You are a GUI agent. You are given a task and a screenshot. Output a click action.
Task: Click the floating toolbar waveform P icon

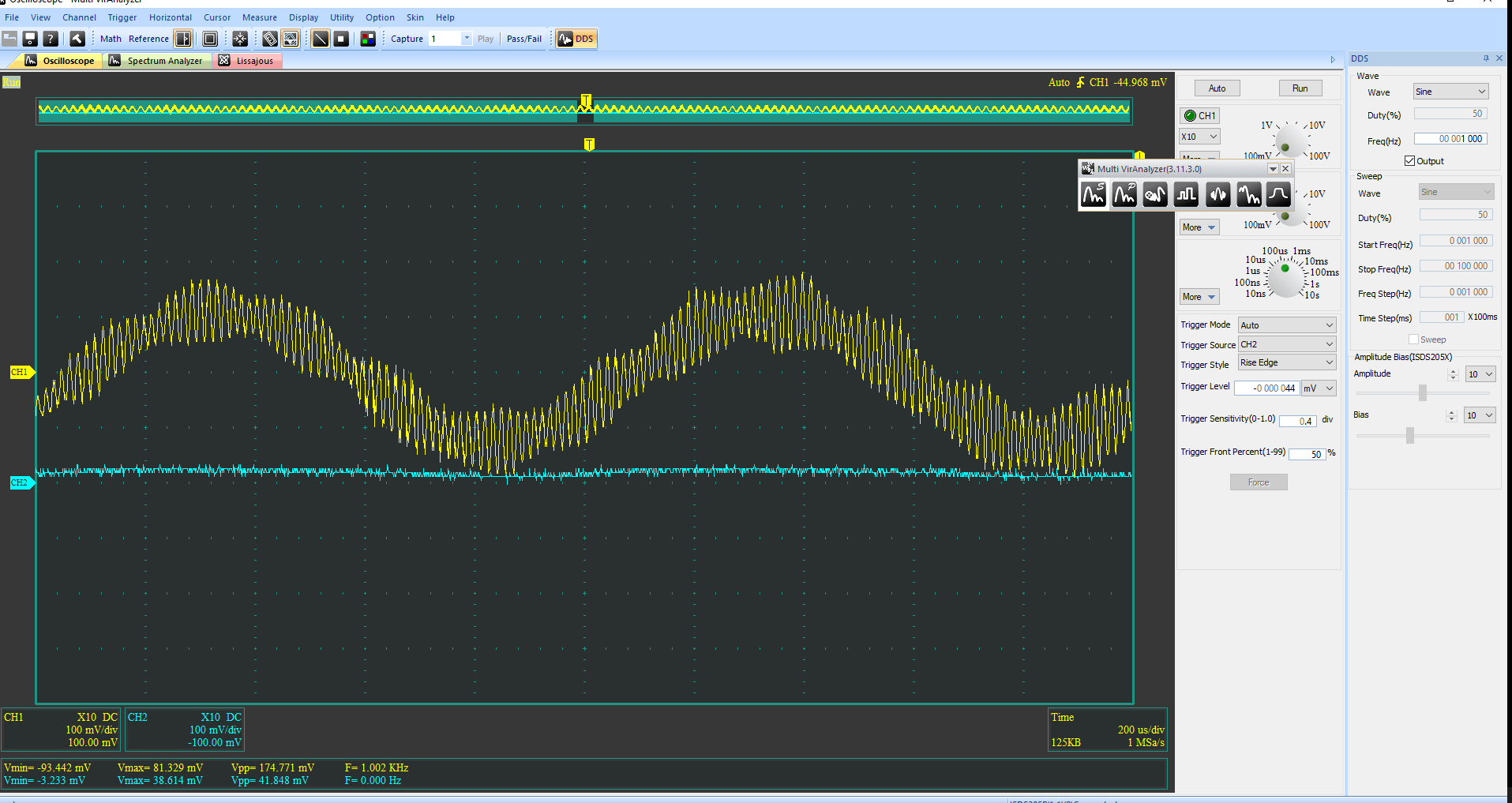click(1124, 194)
